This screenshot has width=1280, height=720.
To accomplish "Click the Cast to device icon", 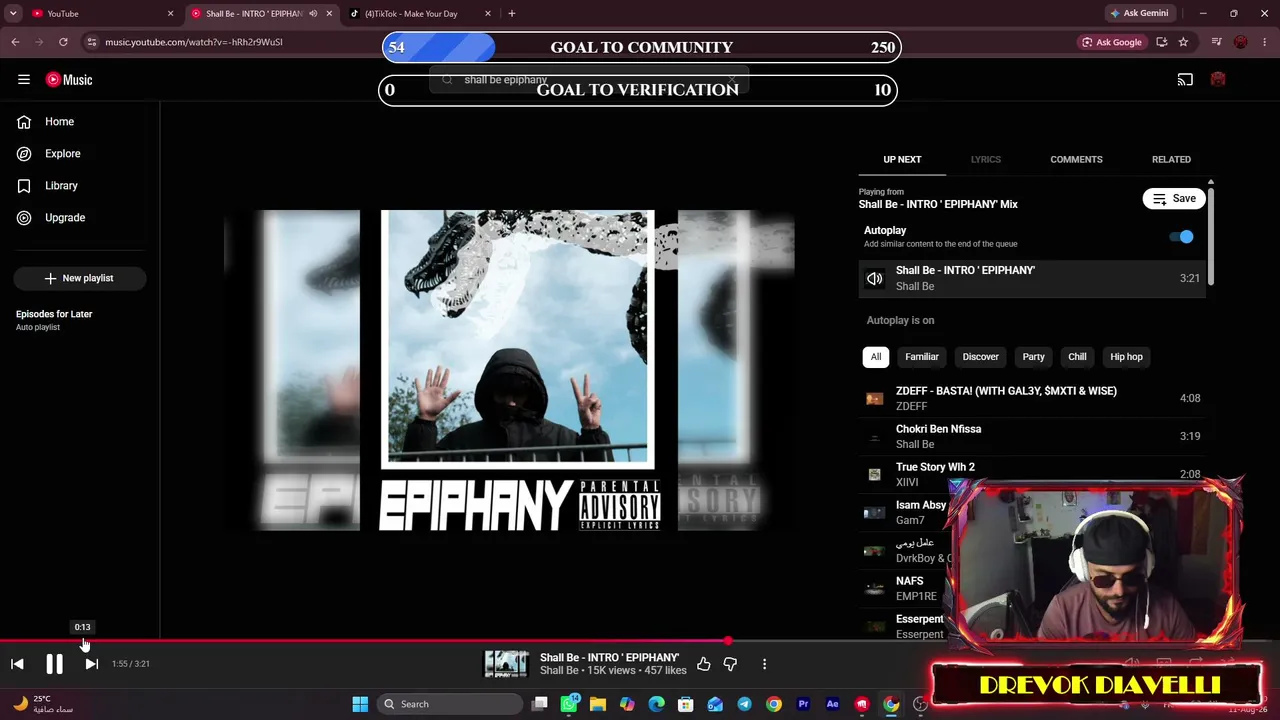I will click(x=1185, y=80).
